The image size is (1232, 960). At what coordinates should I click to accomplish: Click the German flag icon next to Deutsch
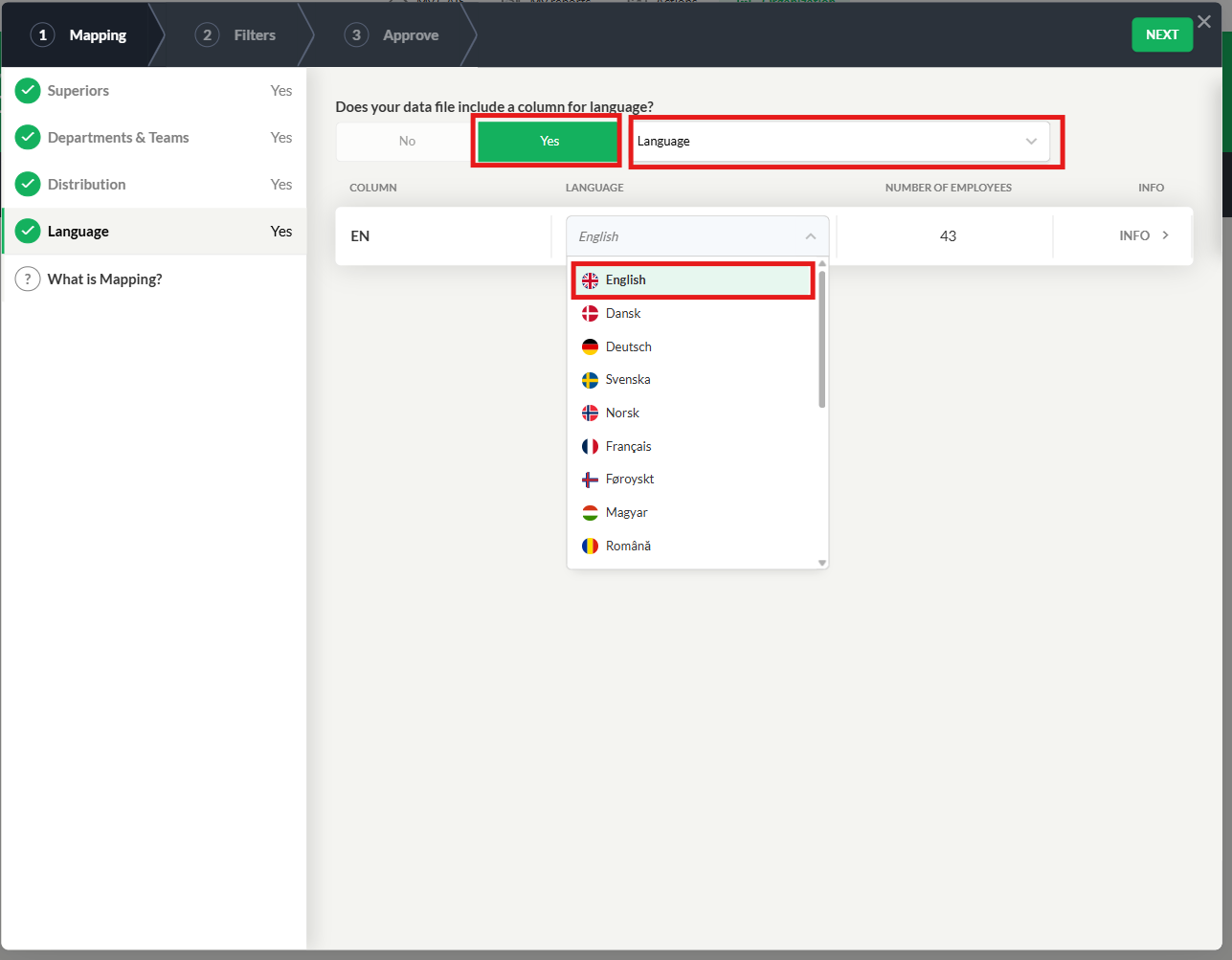590,346
